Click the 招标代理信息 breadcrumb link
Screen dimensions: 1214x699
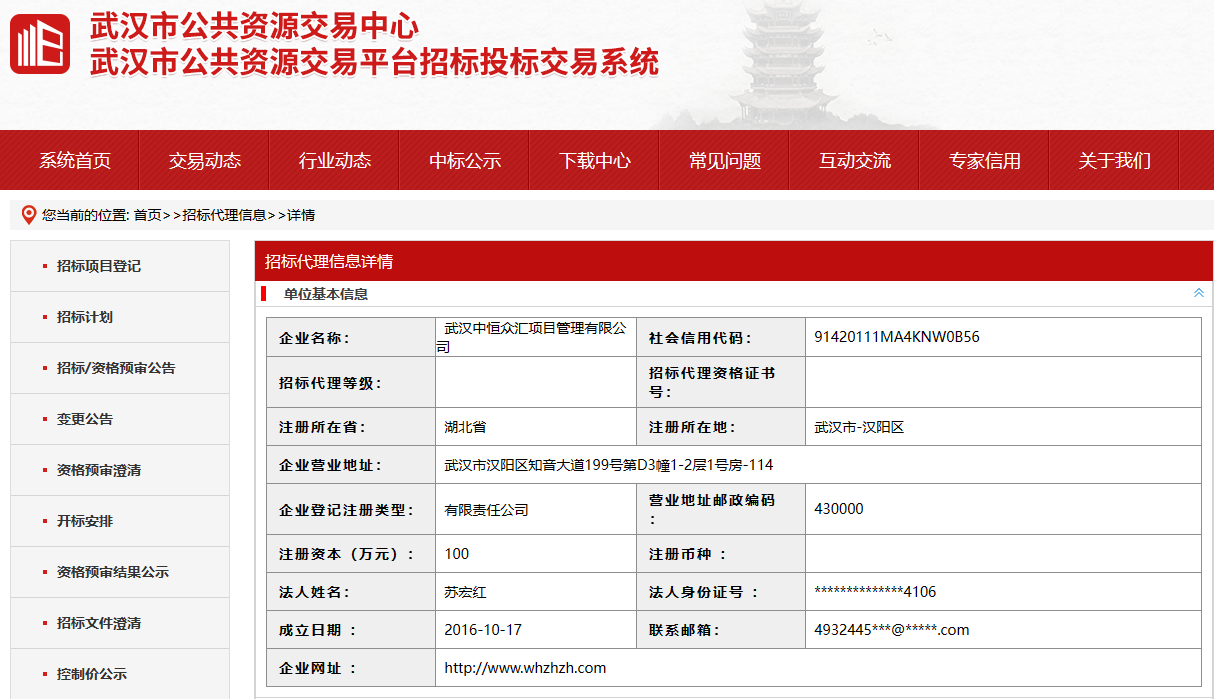click(224, 215)
